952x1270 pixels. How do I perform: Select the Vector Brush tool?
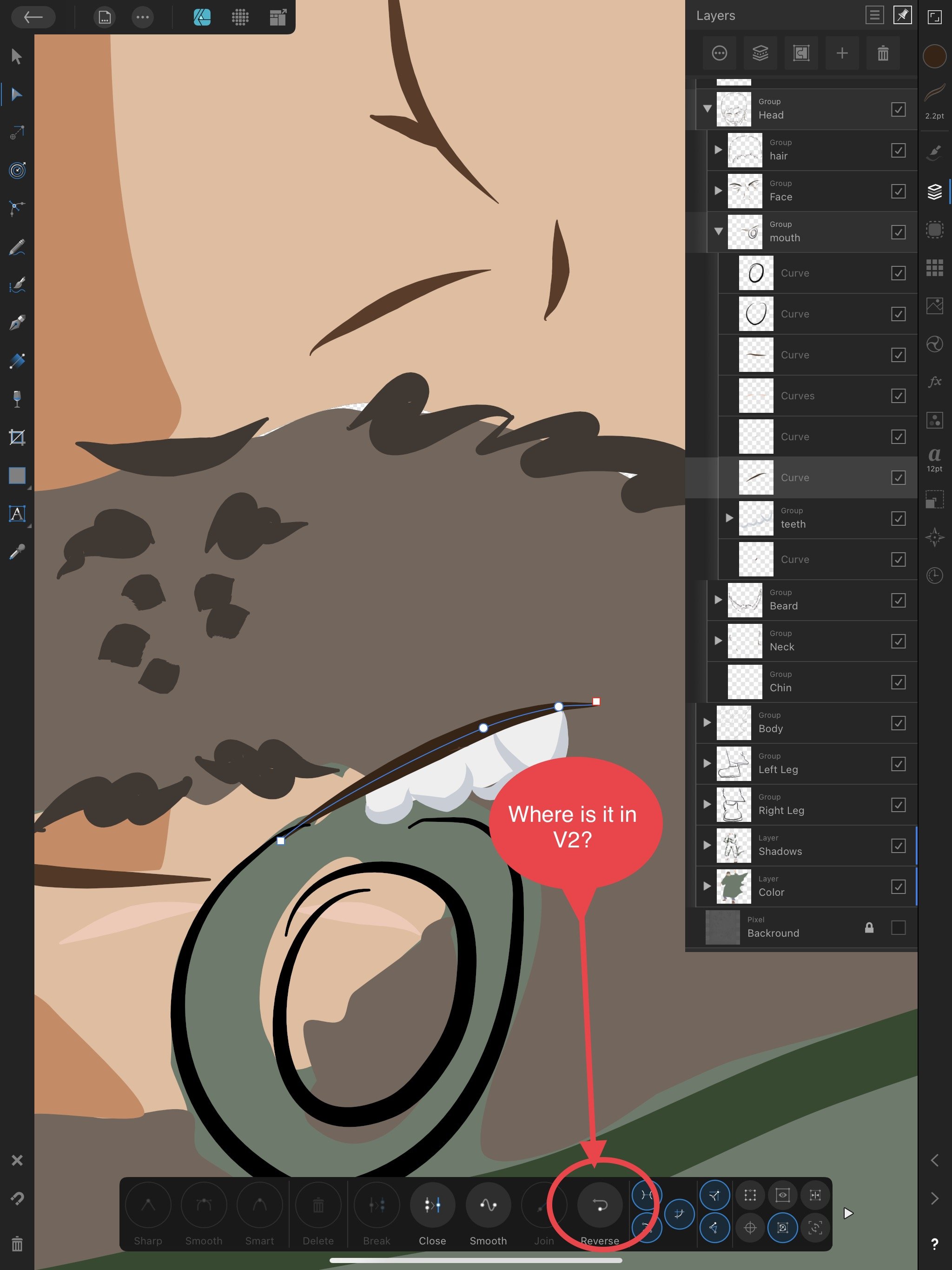[17, 285]
